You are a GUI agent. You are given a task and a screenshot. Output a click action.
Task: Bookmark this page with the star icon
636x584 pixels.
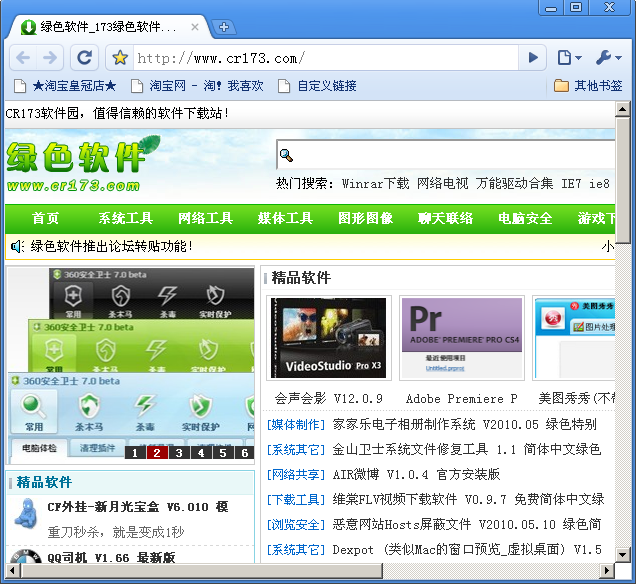click(120, 58)
